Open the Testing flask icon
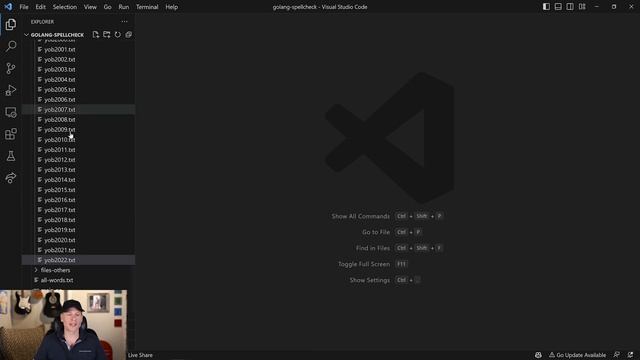 click(x=11, y=156)
